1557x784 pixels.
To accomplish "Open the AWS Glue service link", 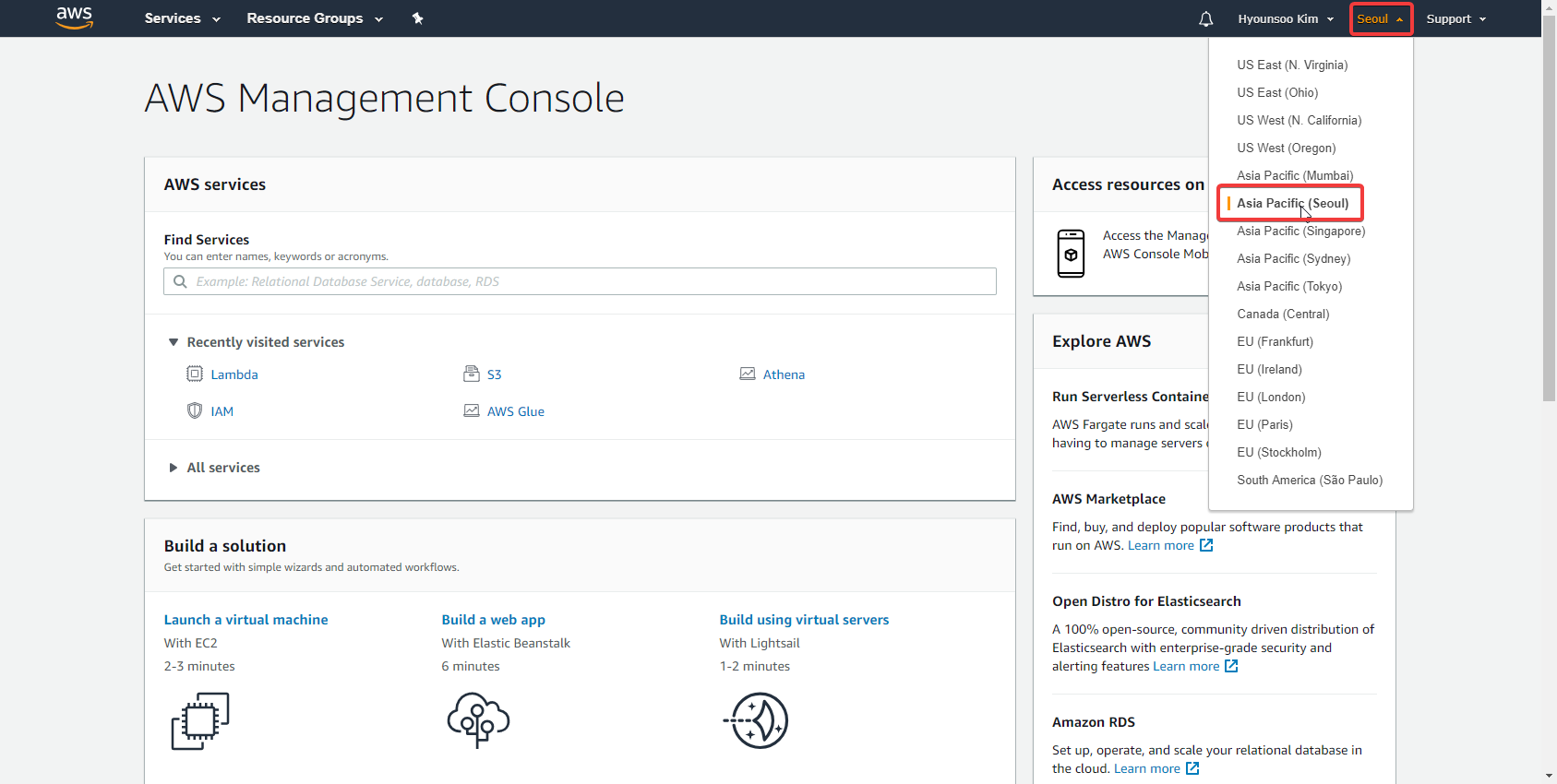I will 516,411.
